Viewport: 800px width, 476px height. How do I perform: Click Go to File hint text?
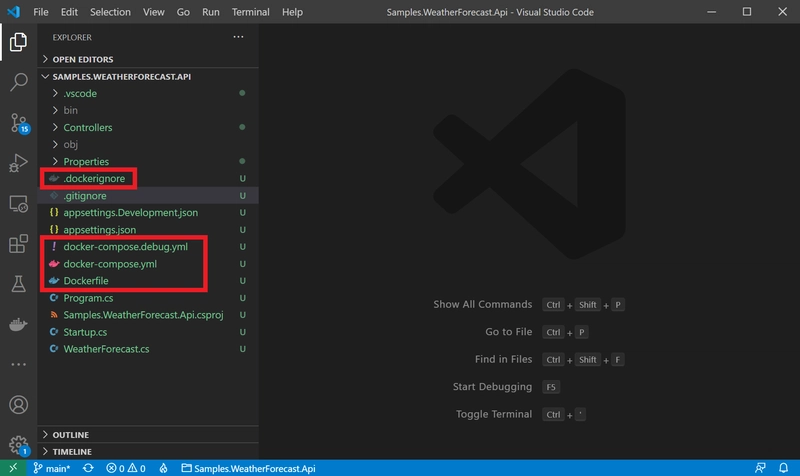(509, 332)
